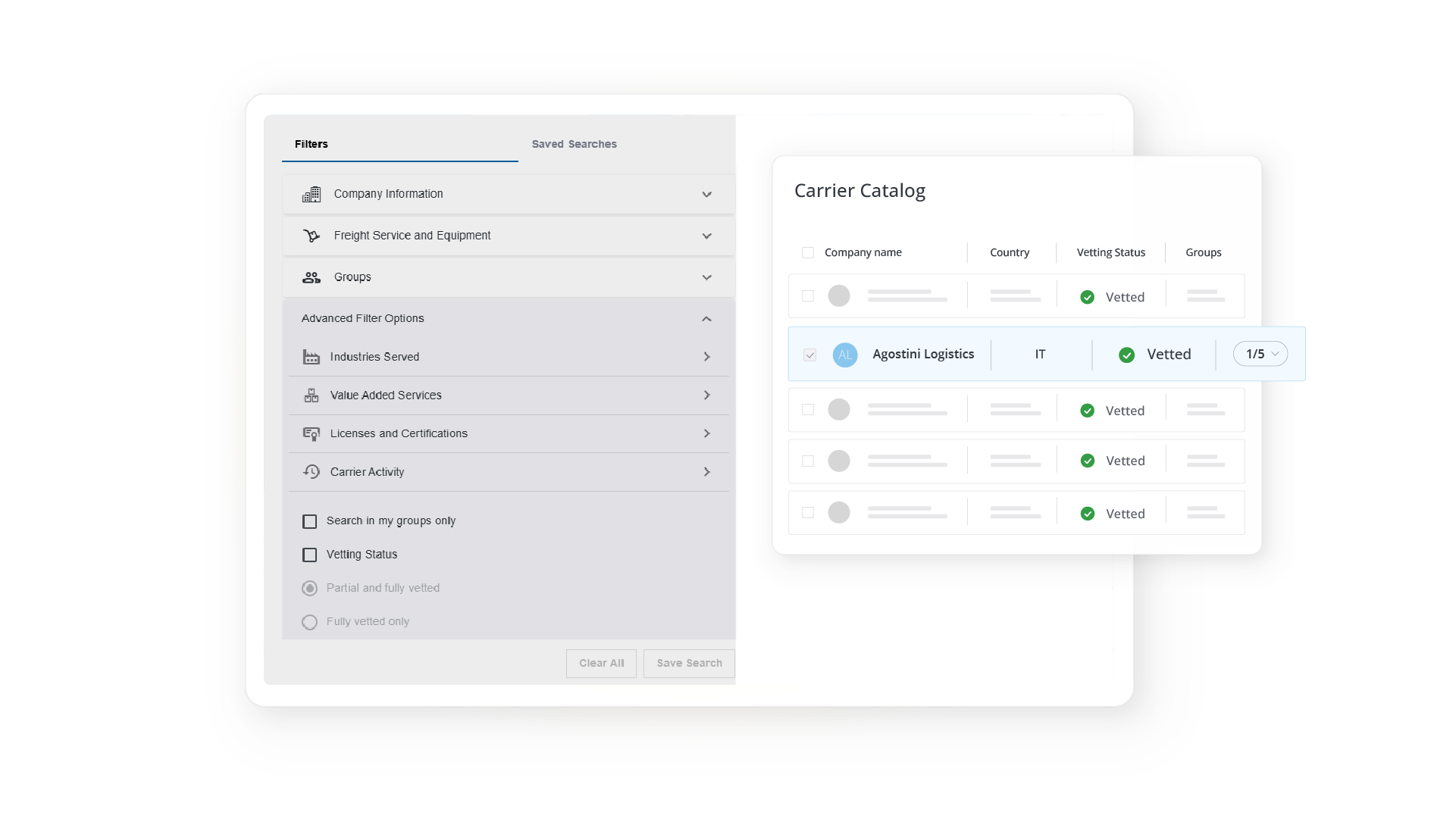Click the Company Information building icon
The width and height of the screenshot is (1456, 819).
[312, 194]
